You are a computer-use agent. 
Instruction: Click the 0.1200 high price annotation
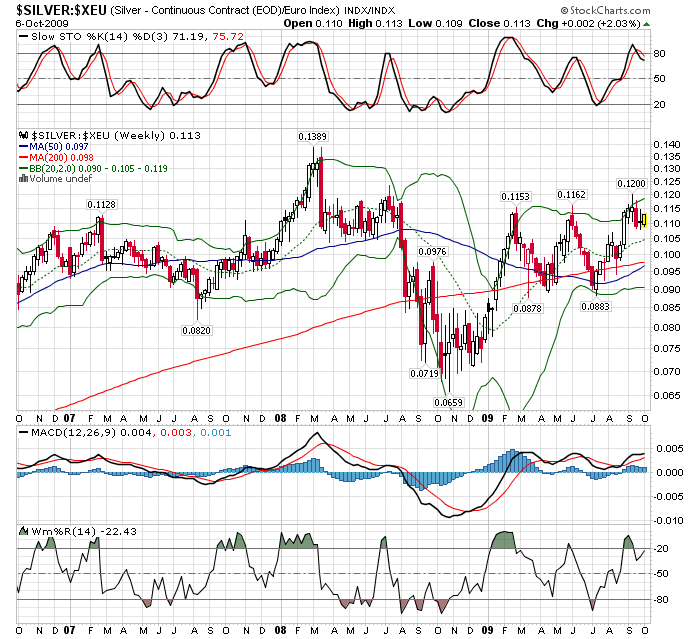(629, 184)
